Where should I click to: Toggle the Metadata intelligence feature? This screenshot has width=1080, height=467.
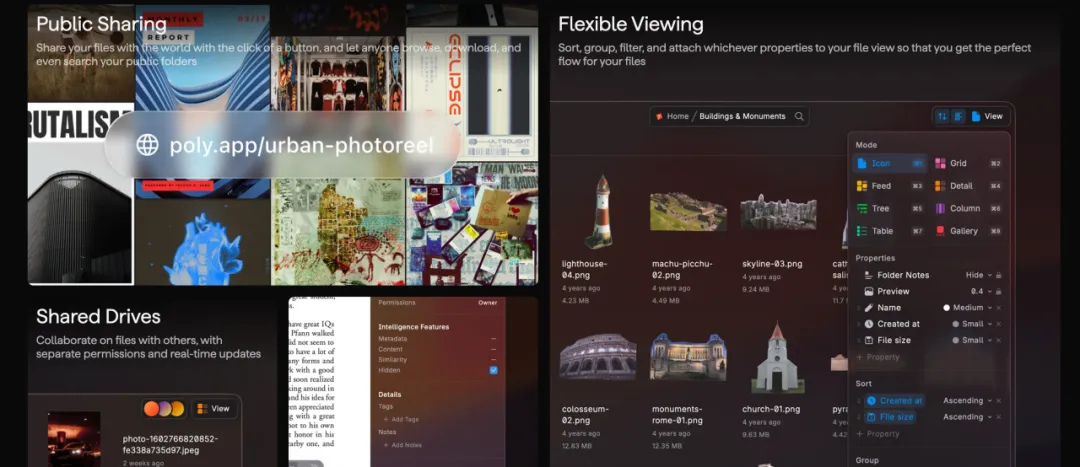click(x=493, y=338)
